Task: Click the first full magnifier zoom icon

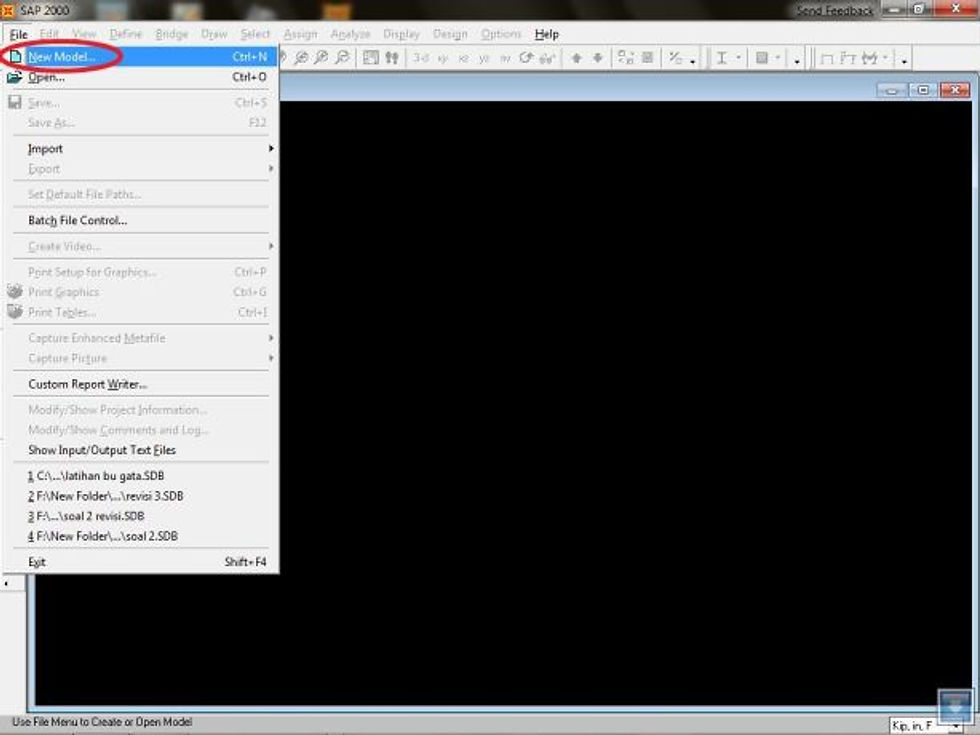Action: coord(301,58)
